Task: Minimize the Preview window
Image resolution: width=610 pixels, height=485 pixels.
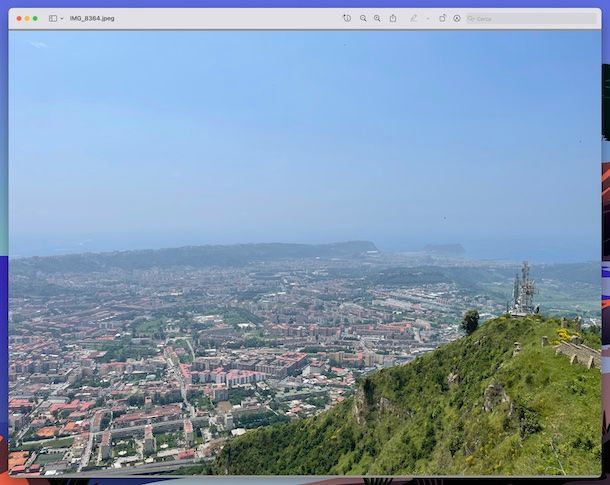Action: [x=27, y=18]
